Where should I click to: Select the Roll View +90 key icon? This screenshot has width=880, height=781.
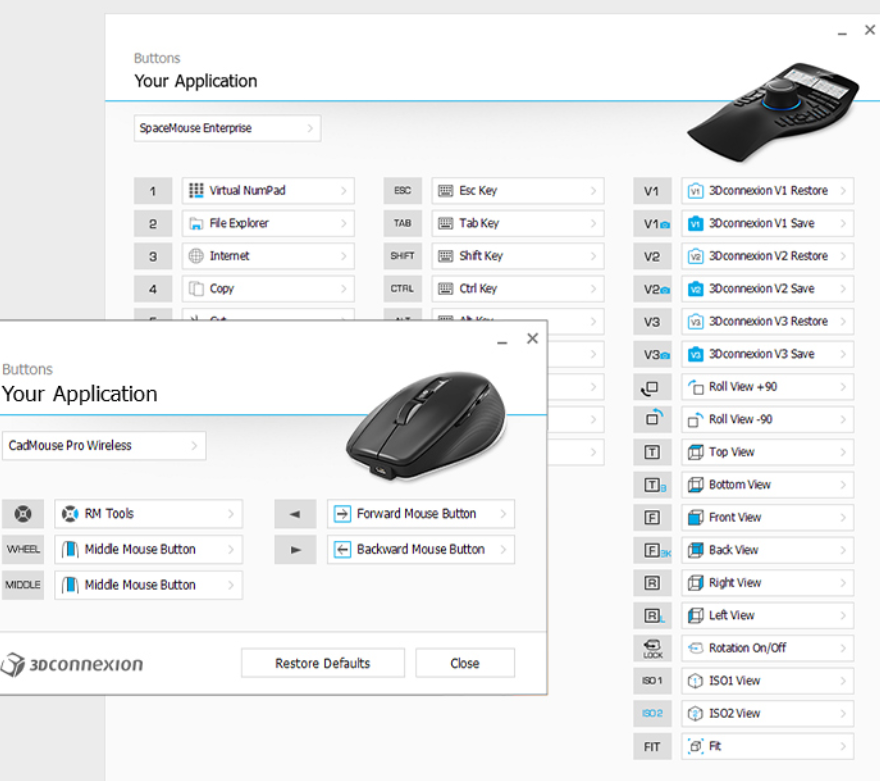tap(653, 387)
